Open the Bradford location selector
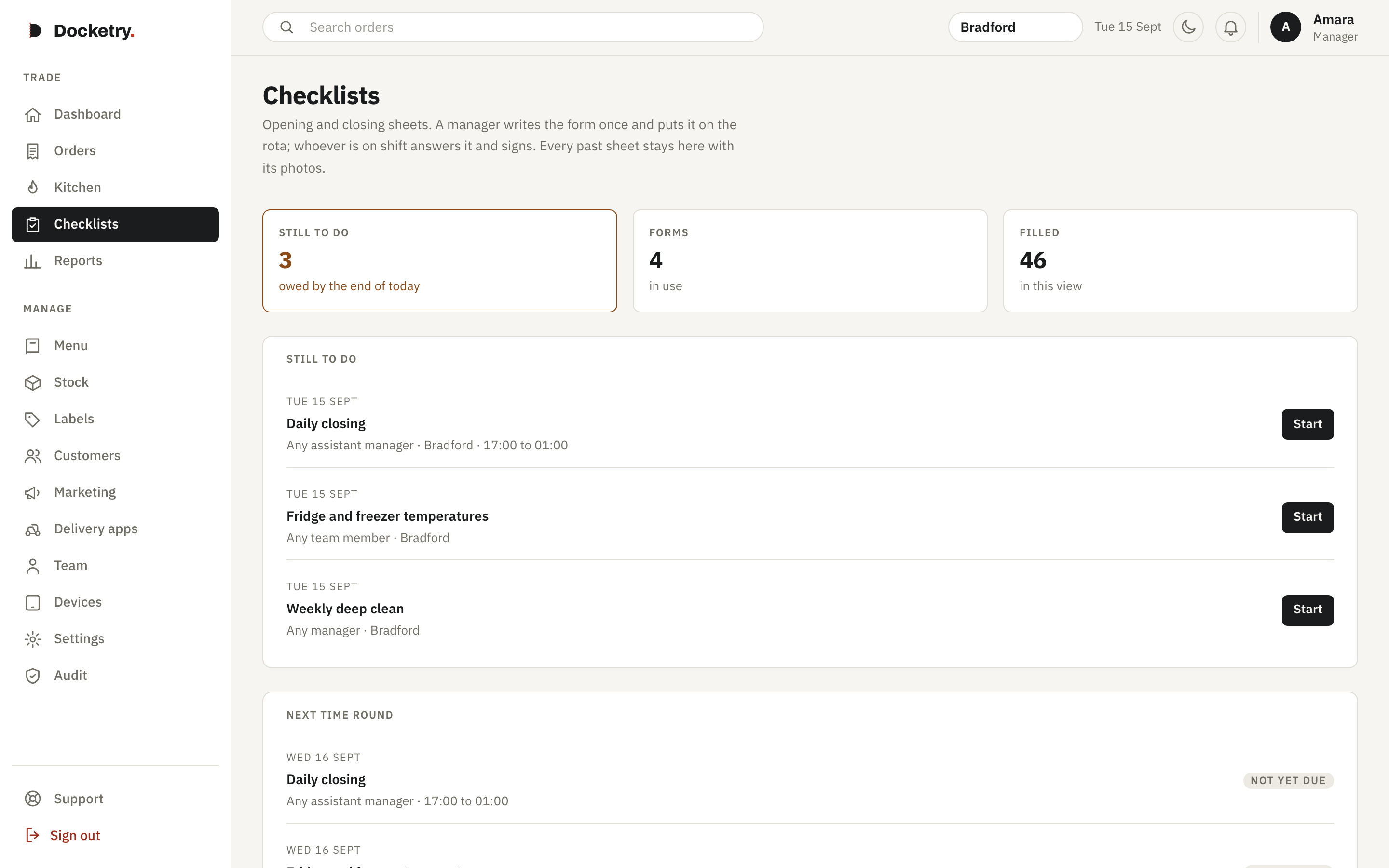1389x868 pixels. click(x=1015, y=27)
